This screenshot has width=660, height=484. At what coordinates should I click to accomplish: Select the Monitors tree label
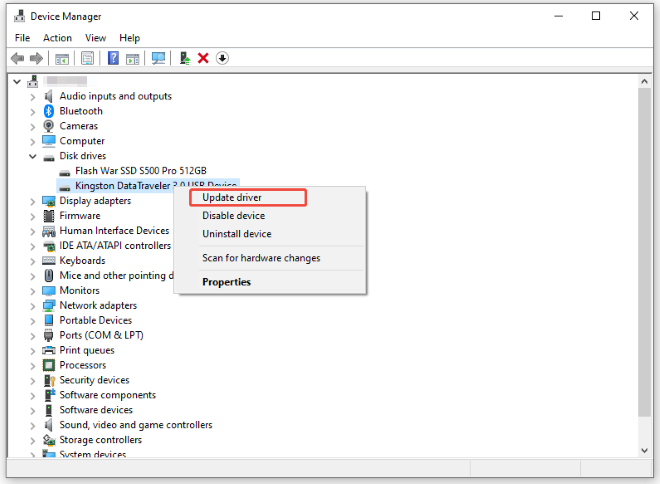tap(80, 290)
